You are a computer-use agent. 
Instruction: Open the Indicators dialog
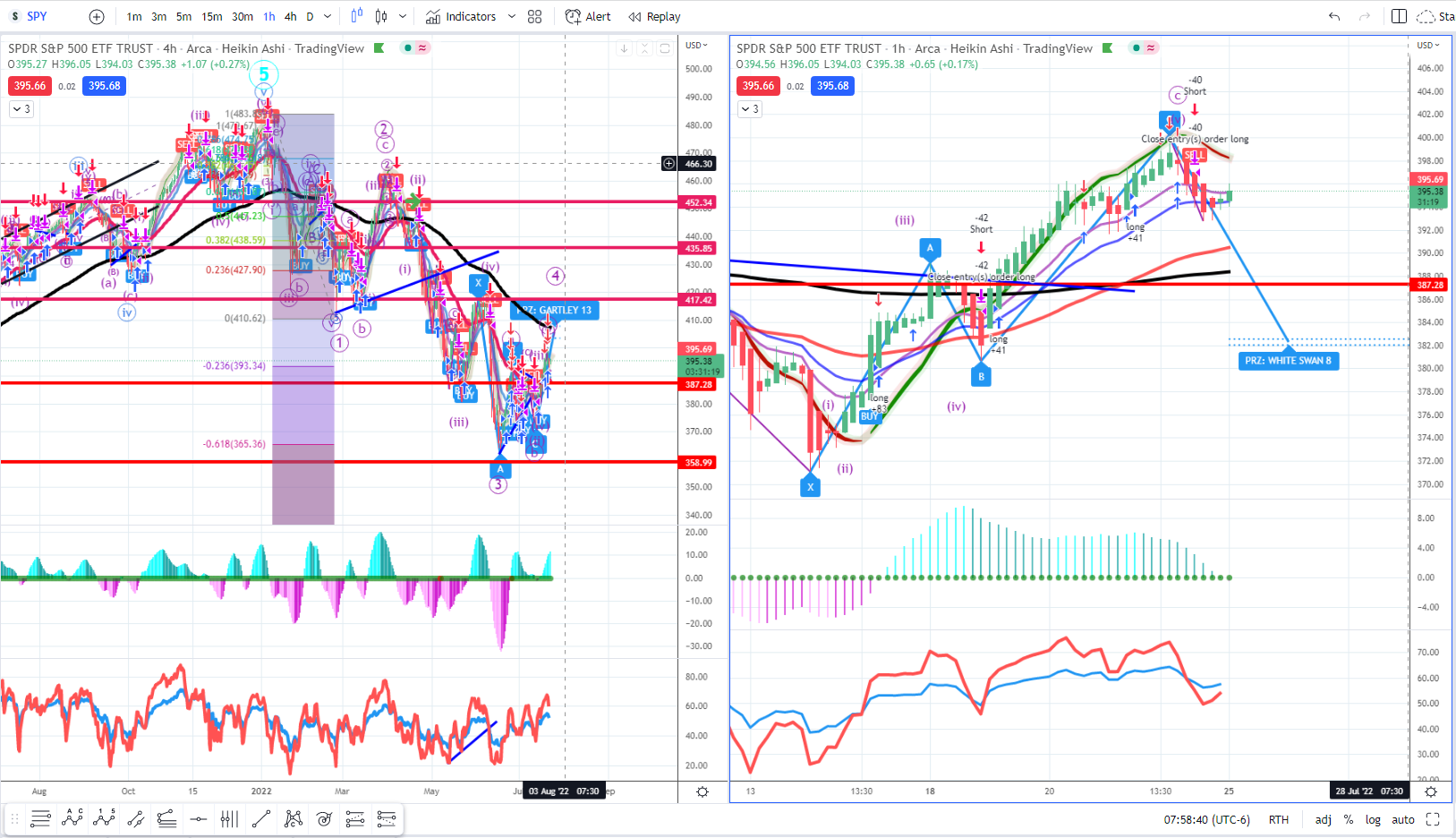pos(461,17)
